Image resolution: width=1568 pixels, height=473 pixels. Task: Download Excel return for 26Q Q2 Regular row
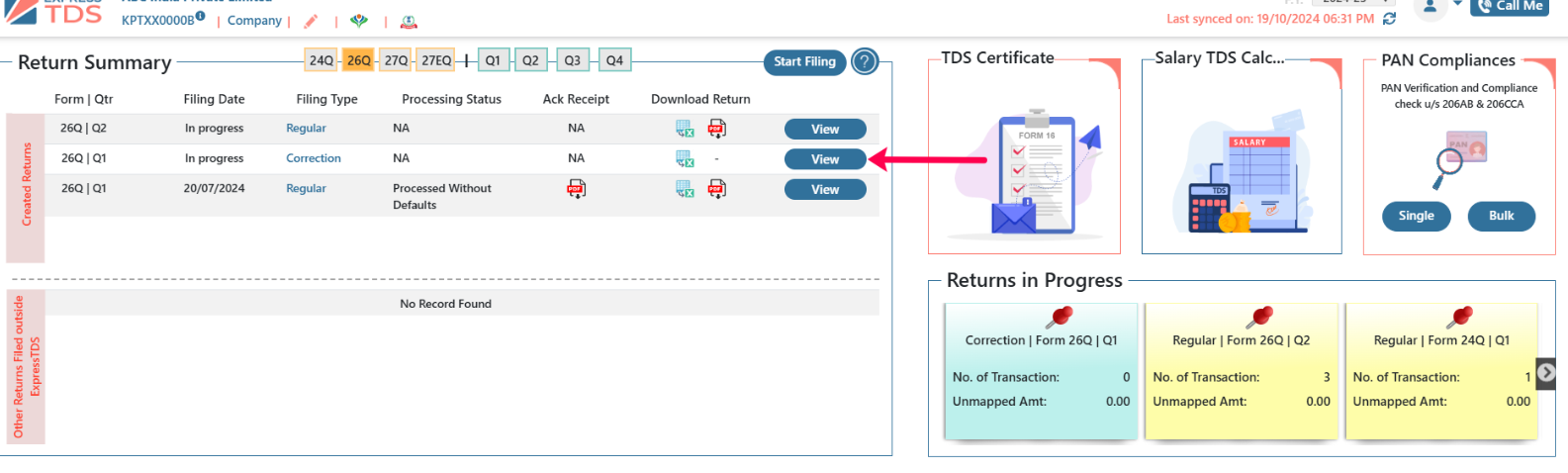(685, 129)
